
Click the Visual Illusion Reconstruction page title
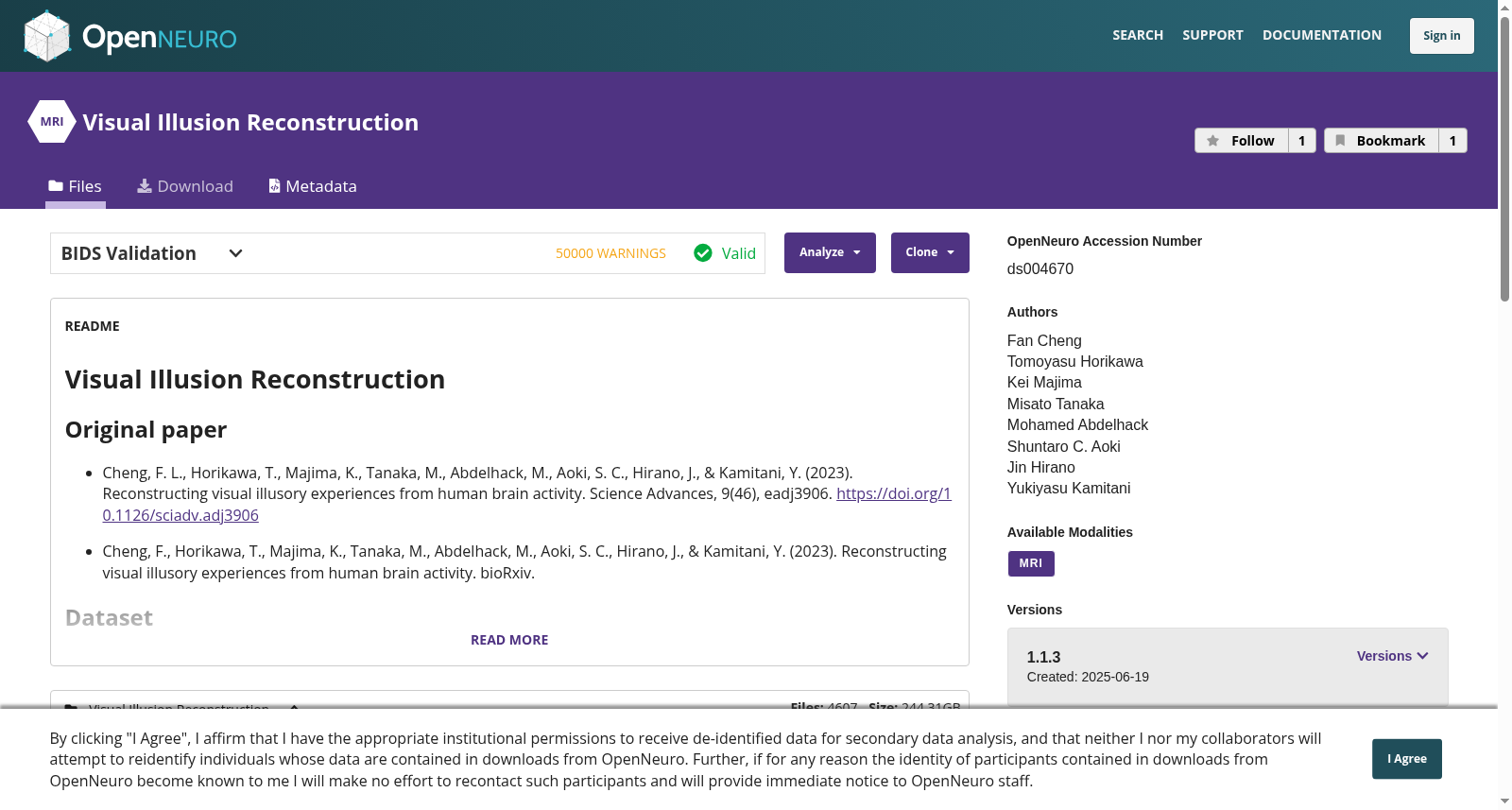pyautogui.click(x=250, y=122)
